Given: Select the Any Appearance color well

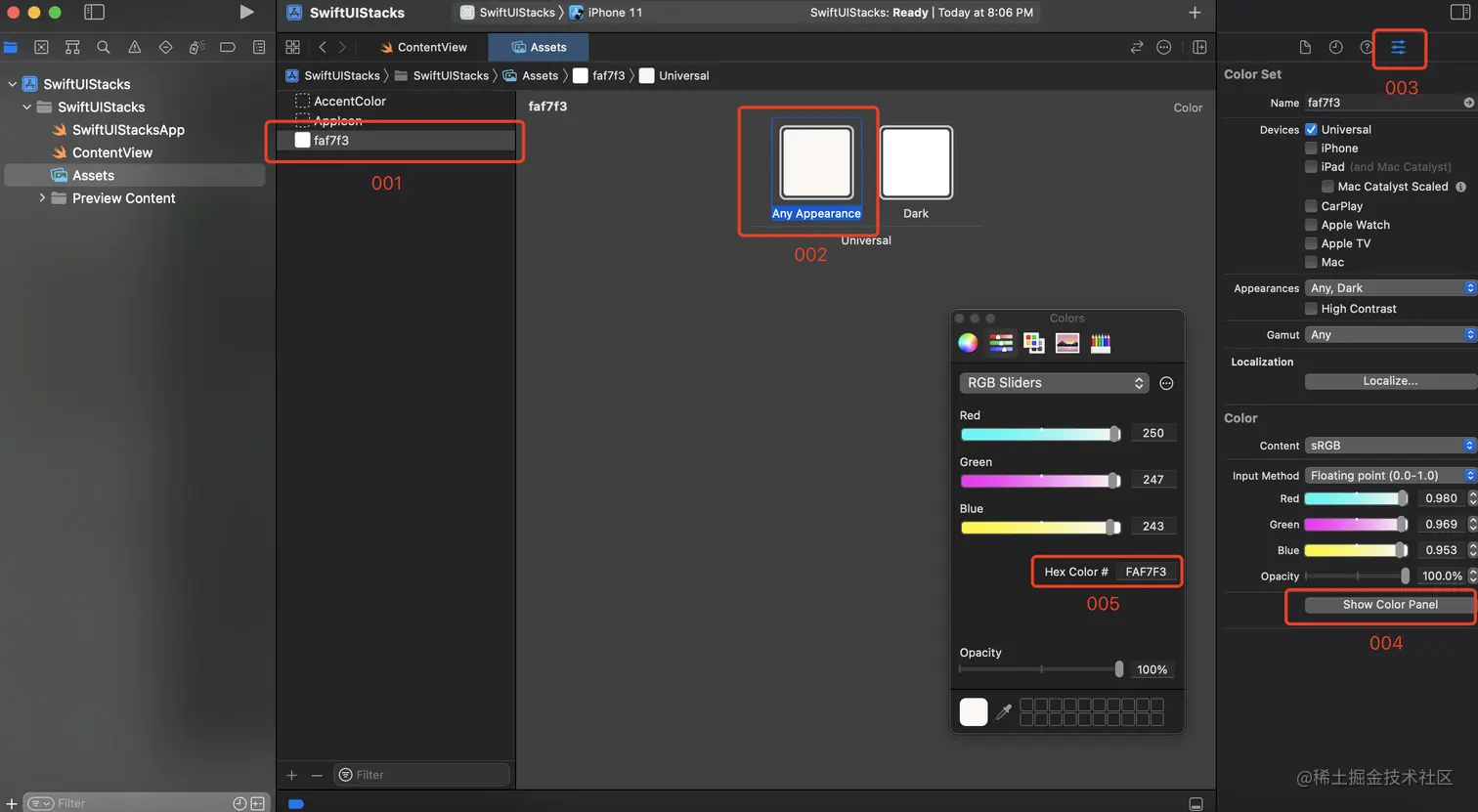Looking at the screenshot, I should [x=816, y=162].
